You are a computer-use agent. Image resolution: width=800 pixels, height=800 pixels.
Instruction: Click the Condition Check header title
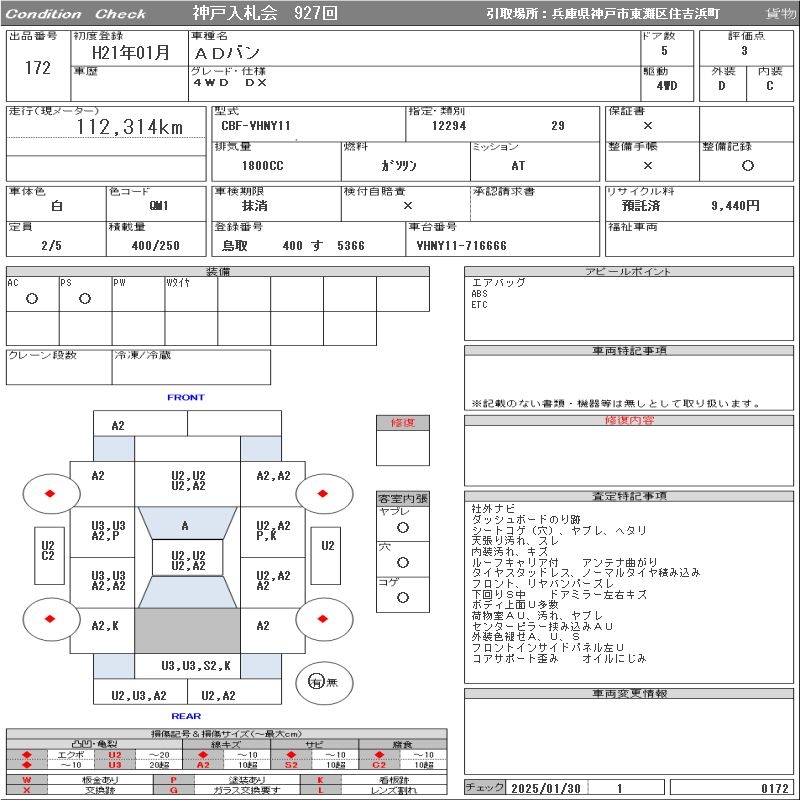(76, 14)
